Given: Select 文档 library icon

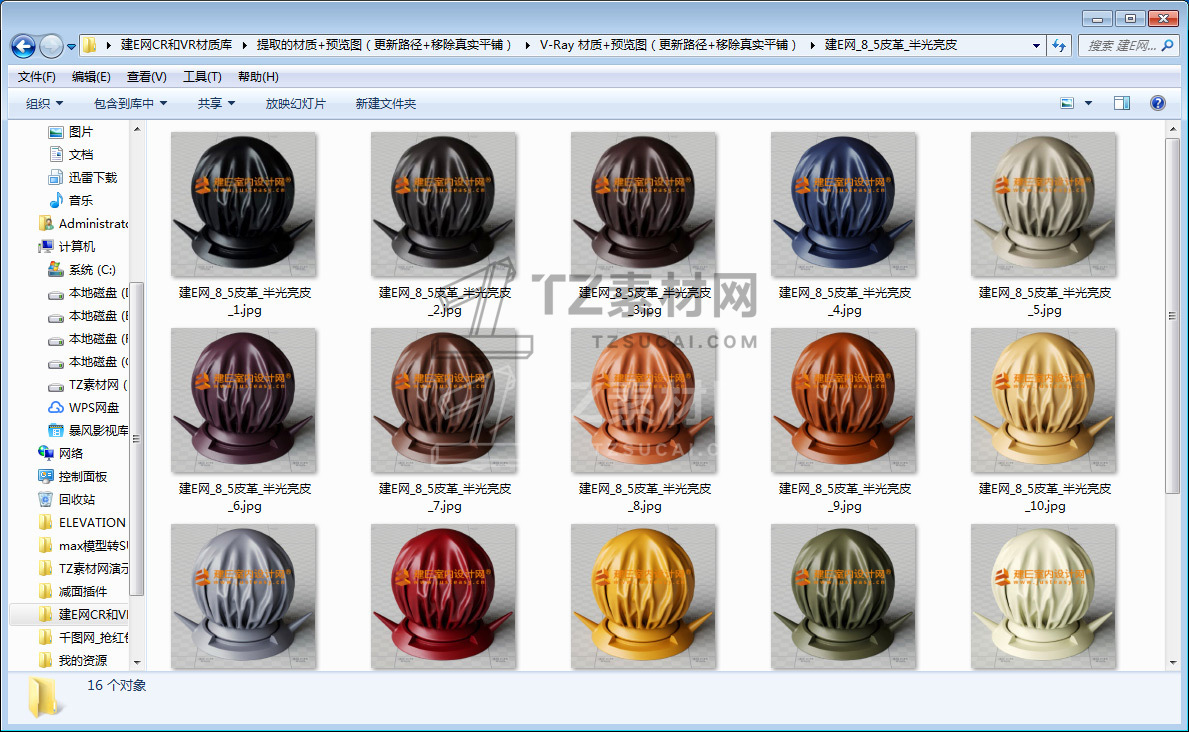Looking at the screenshot, I should pyautogui.click(x=55, y=155).
